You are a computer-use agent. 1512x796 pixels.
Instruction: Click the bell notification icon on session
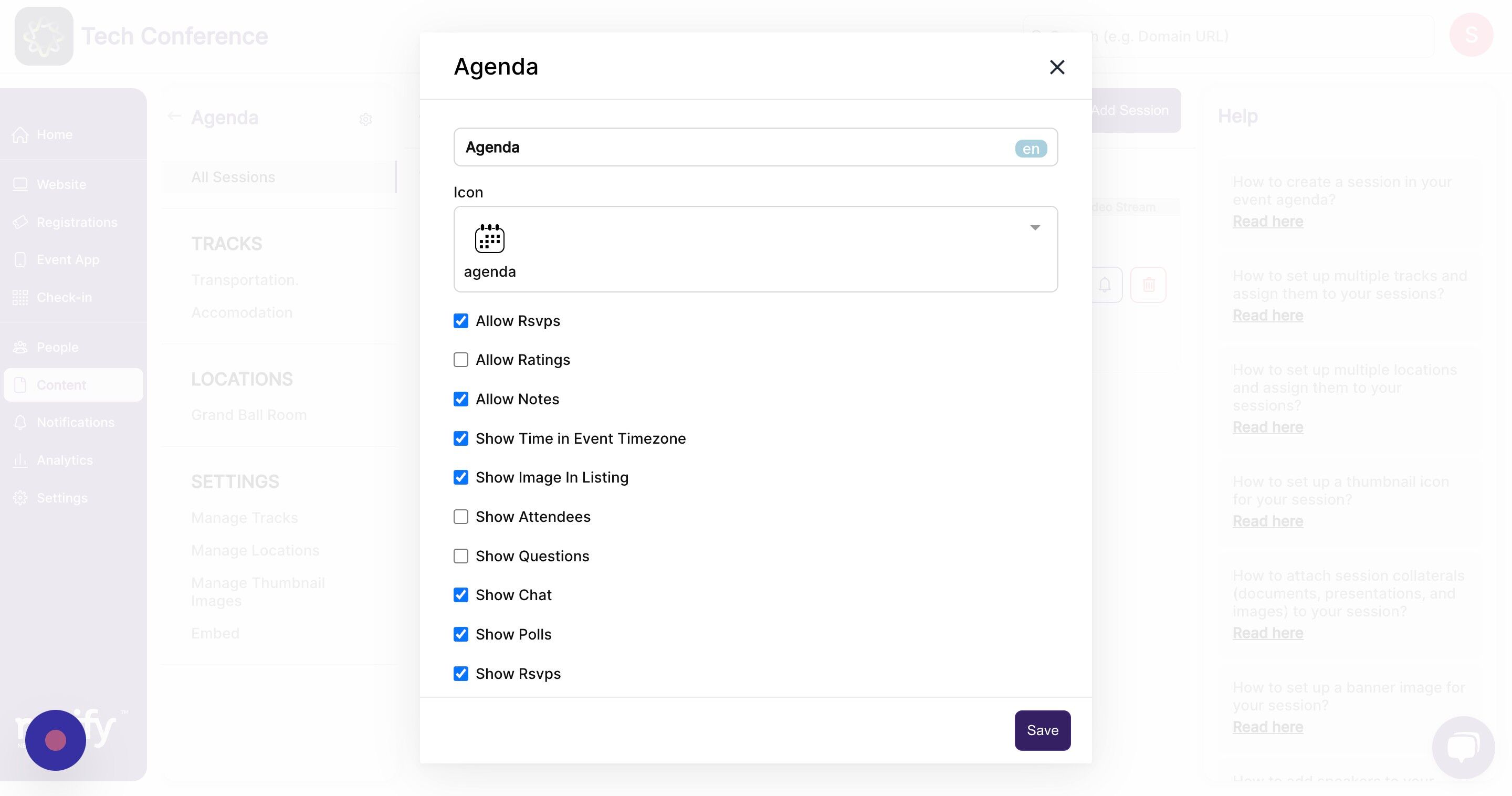click(1105, 285)
